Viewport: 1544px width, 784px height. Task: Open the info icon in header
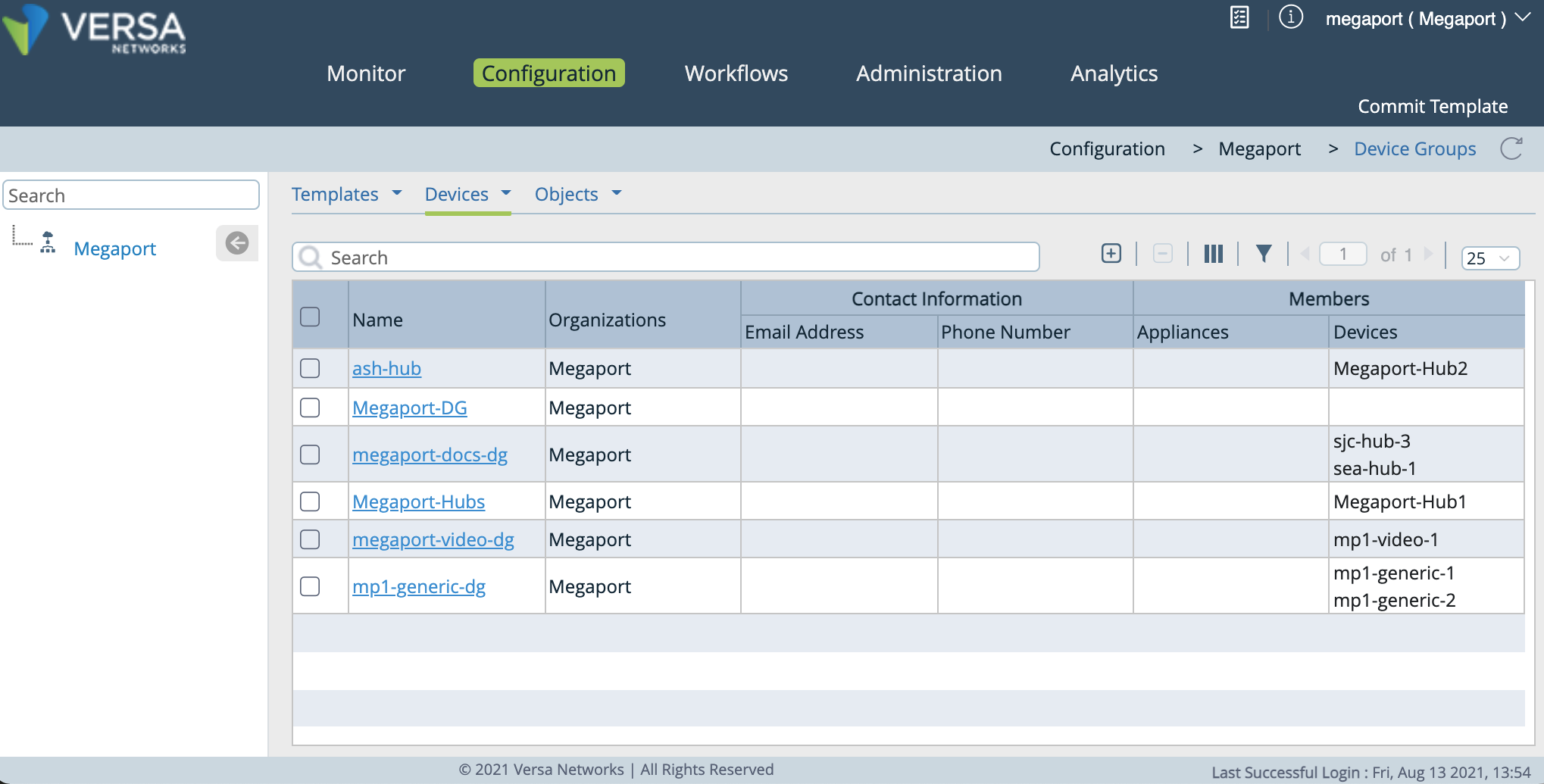pos(1290,17)
